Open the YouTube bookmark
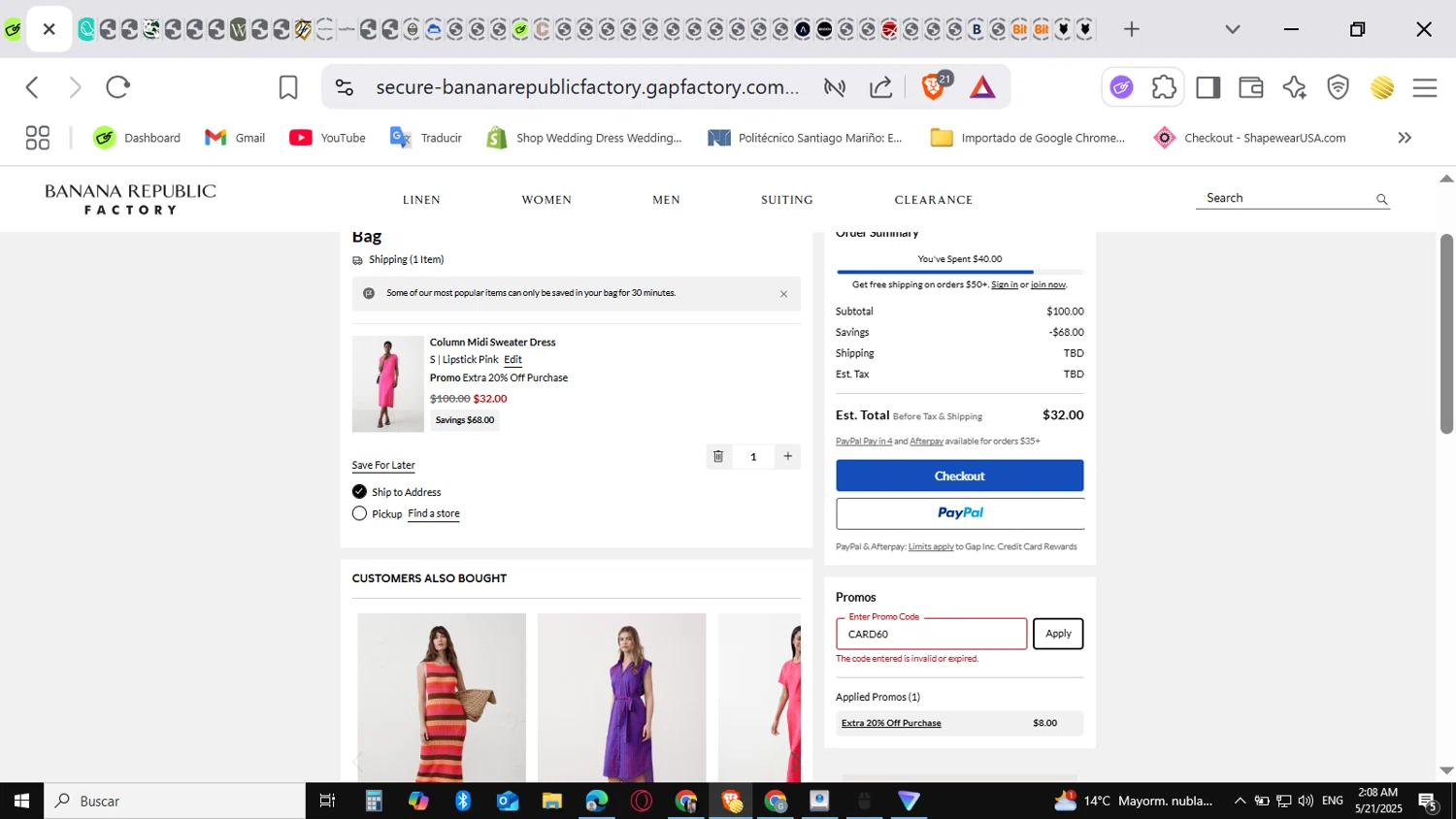This screenshot has height=819, width=1456. pyautogui.click(x=328, y=138)
